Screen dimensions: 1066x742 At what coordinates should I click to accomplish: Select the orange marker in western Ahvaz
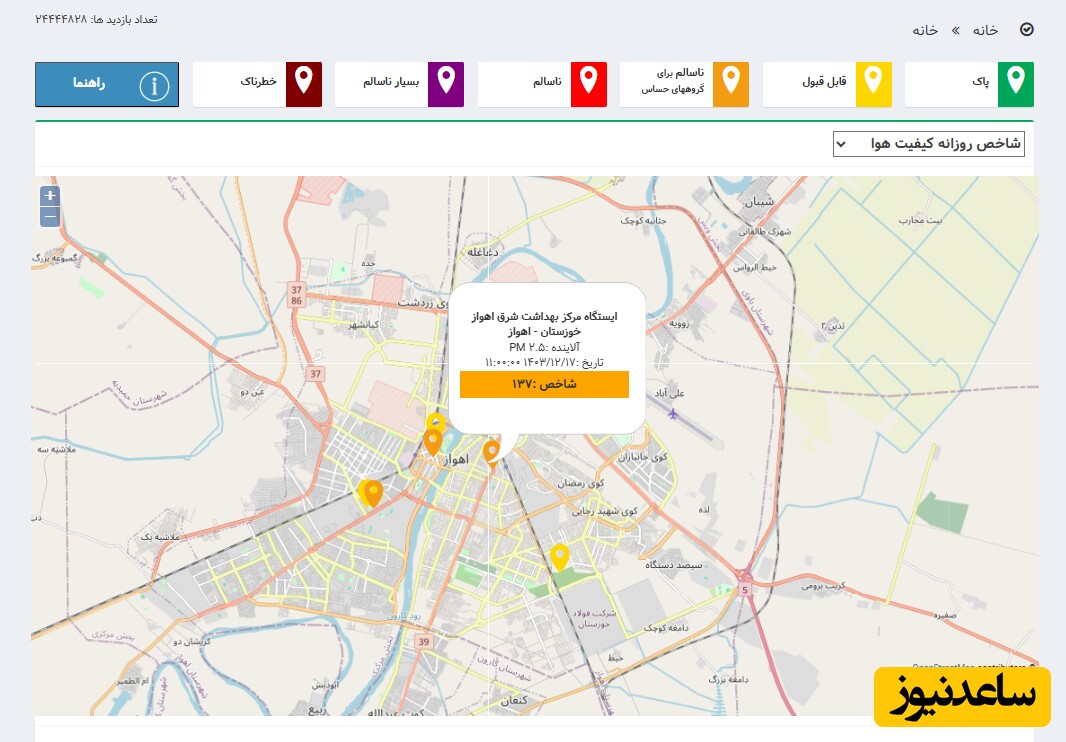[x=373, y=493]
